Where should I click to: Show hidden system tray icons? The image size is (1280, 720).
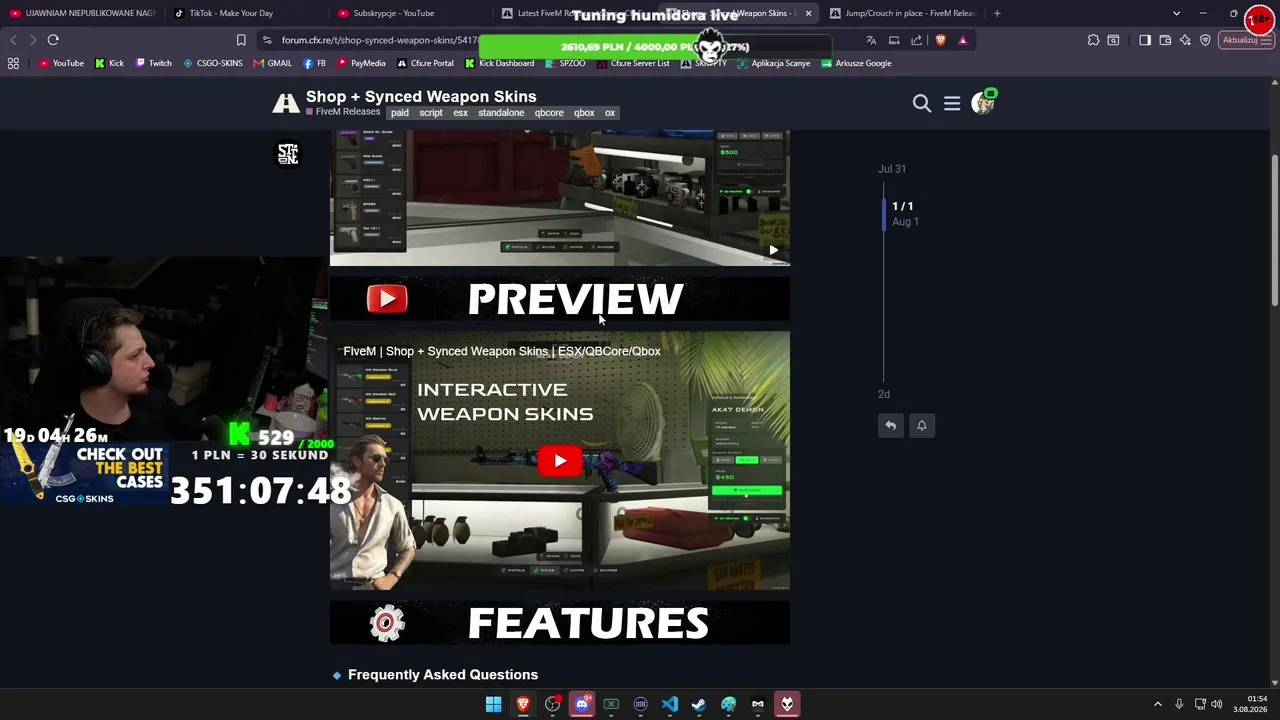pyautogui.click(x=1158, y=704)
